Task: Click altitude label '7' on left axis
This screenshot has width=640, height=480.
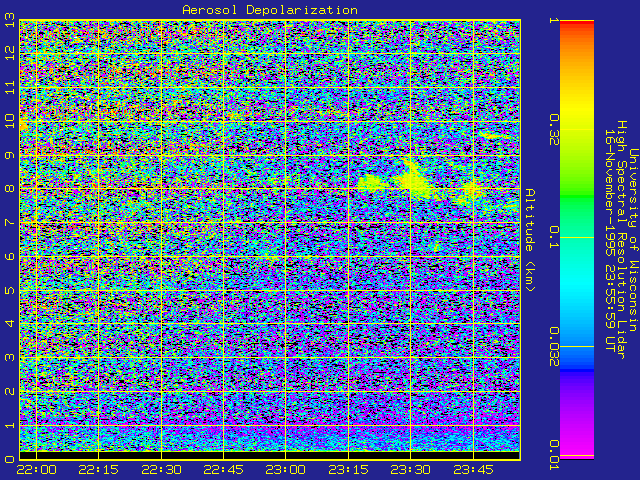Action: pos(10,223)
